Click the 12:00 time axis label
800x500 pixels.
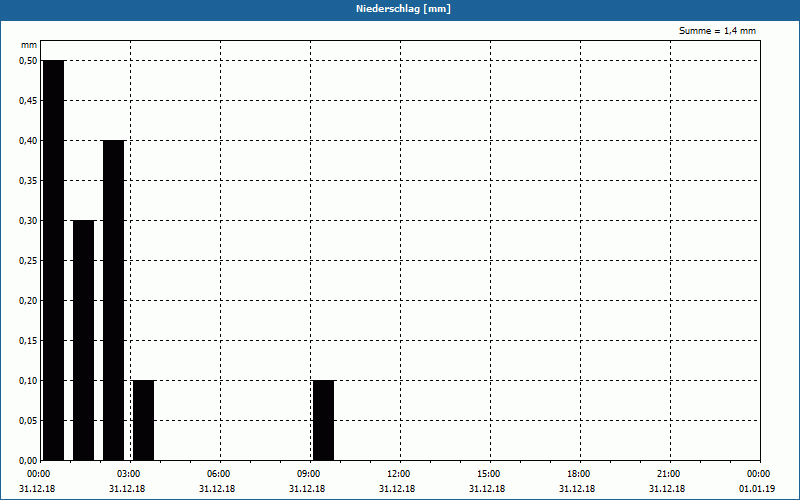(x=397, y=474)
